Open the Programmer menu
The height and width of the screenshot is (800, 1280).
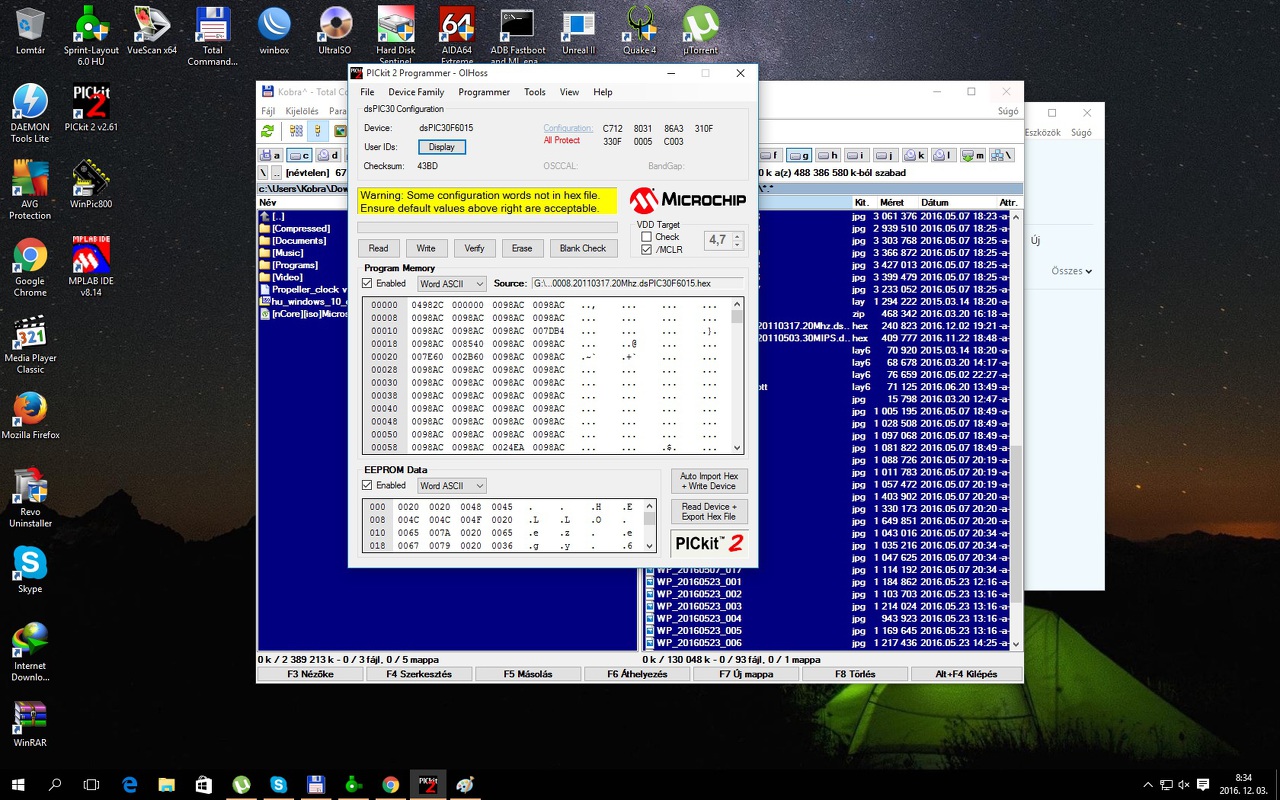[x=484, y=92]
